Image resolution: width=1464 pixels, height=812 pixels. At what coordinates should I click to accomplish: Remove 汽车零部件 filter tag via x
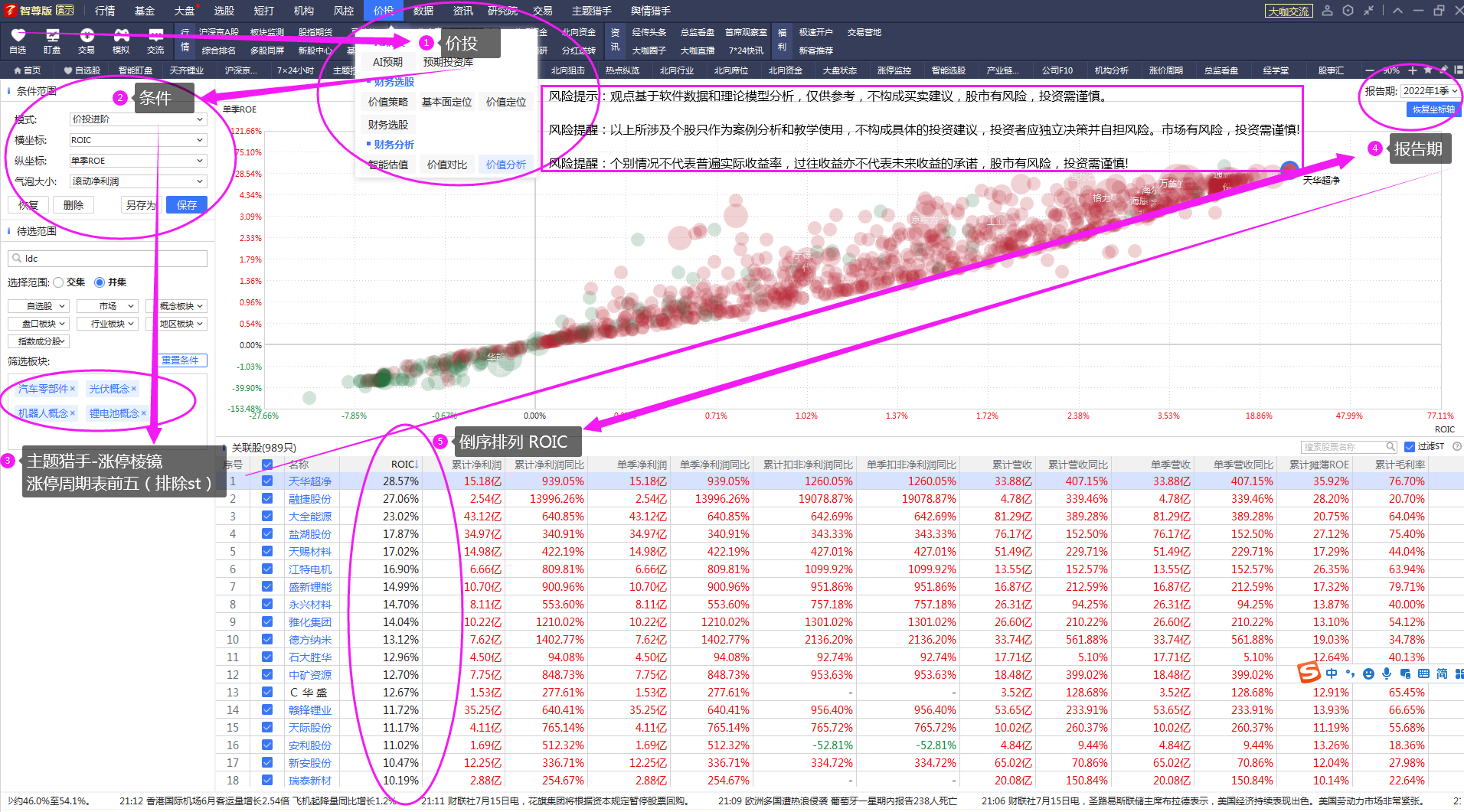pyautogui.click(x=73, y=389)
